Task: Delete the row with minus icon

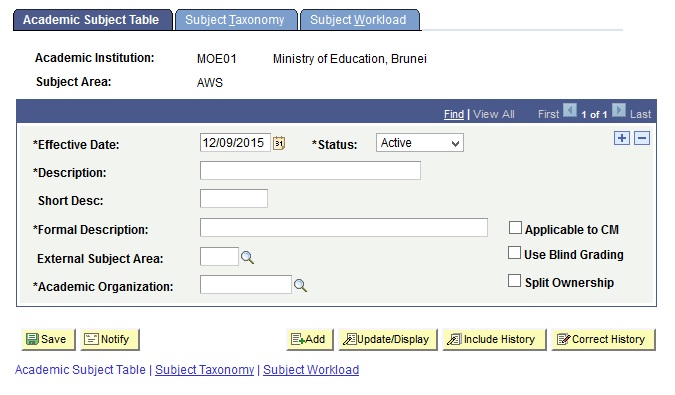Action: coord(642,138)
